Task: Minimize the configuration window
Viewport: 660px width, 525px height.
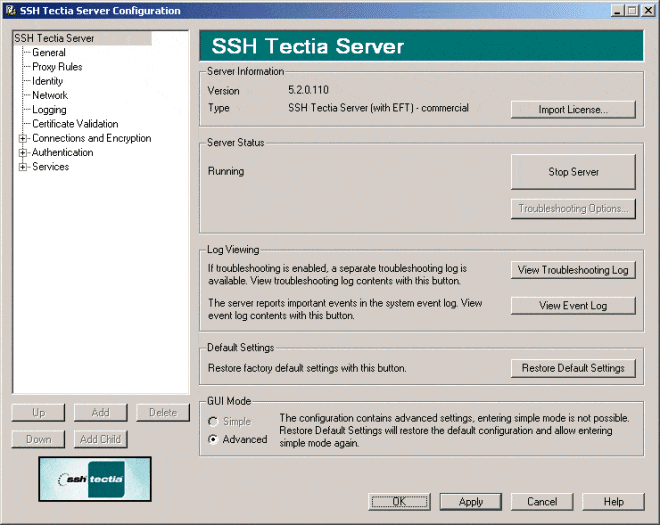Action: pos(617,11)
